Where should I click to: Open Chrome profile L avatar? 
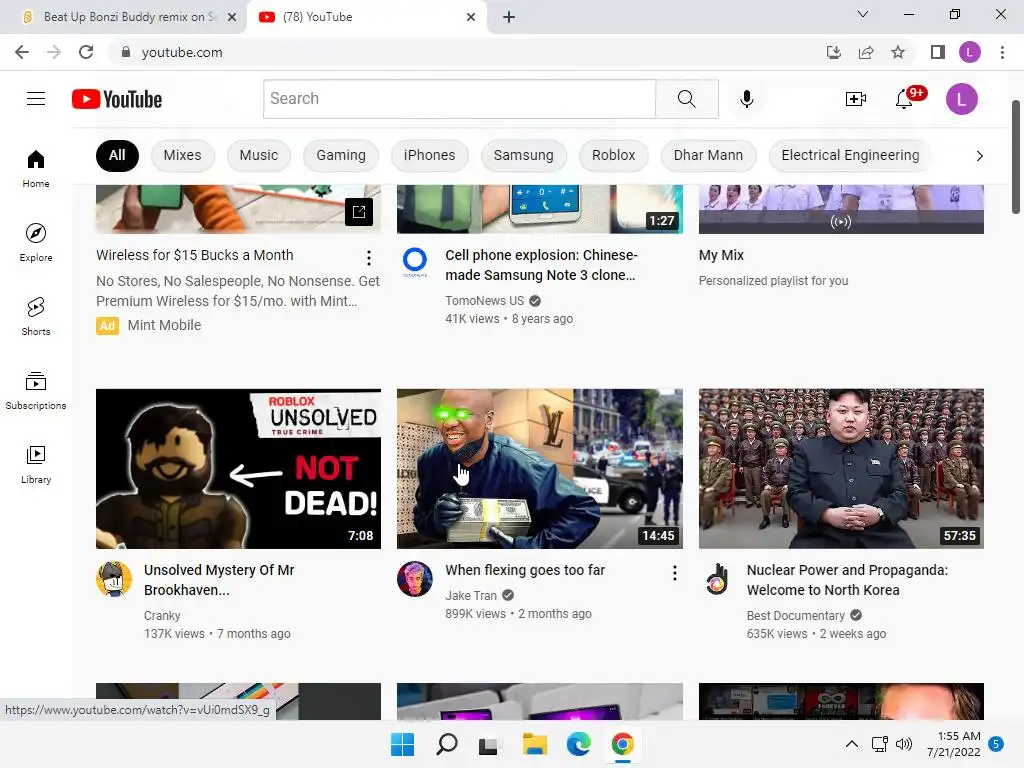(x=970, y=52)
